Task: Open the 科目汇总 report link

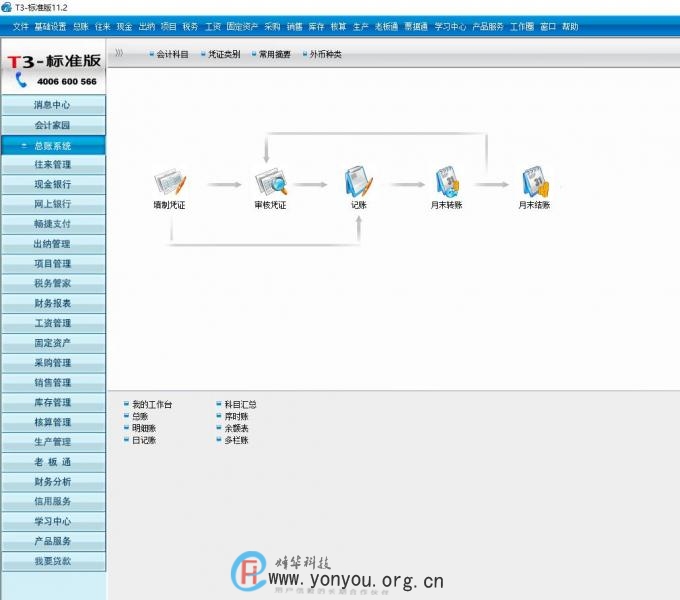Action: point(240,404)
